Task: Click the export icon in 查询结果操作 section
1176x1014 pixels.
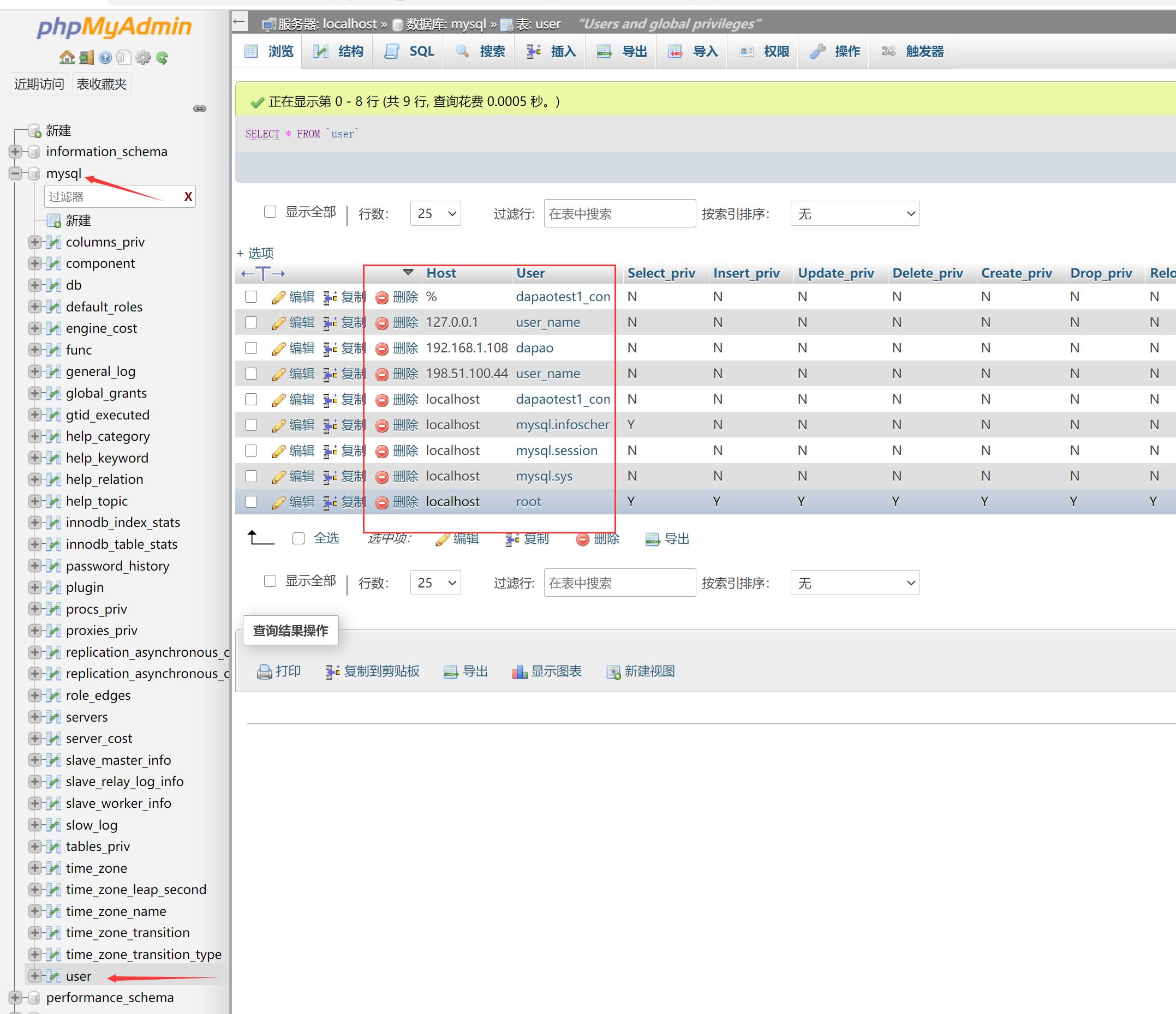Action: 451,672
